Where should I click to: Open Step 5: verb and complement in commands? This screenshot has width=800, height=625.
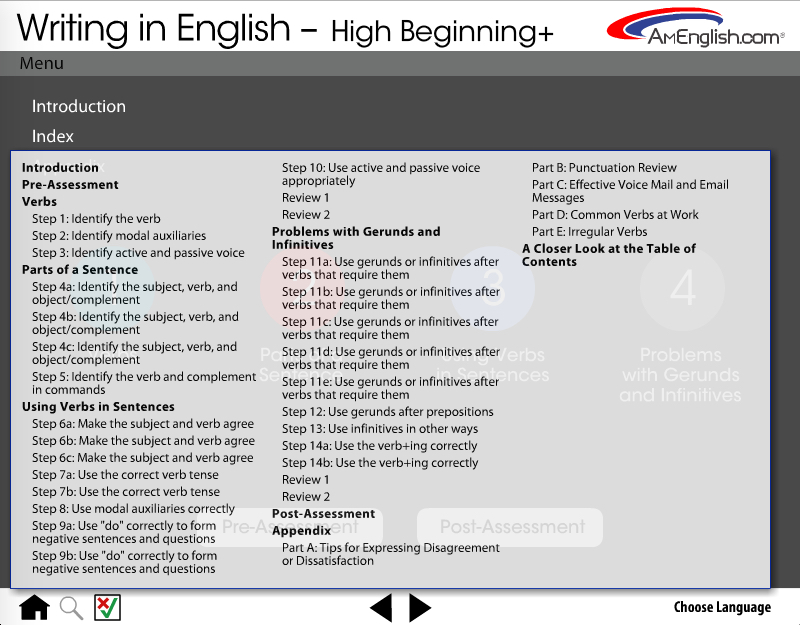tap(144, 383)
